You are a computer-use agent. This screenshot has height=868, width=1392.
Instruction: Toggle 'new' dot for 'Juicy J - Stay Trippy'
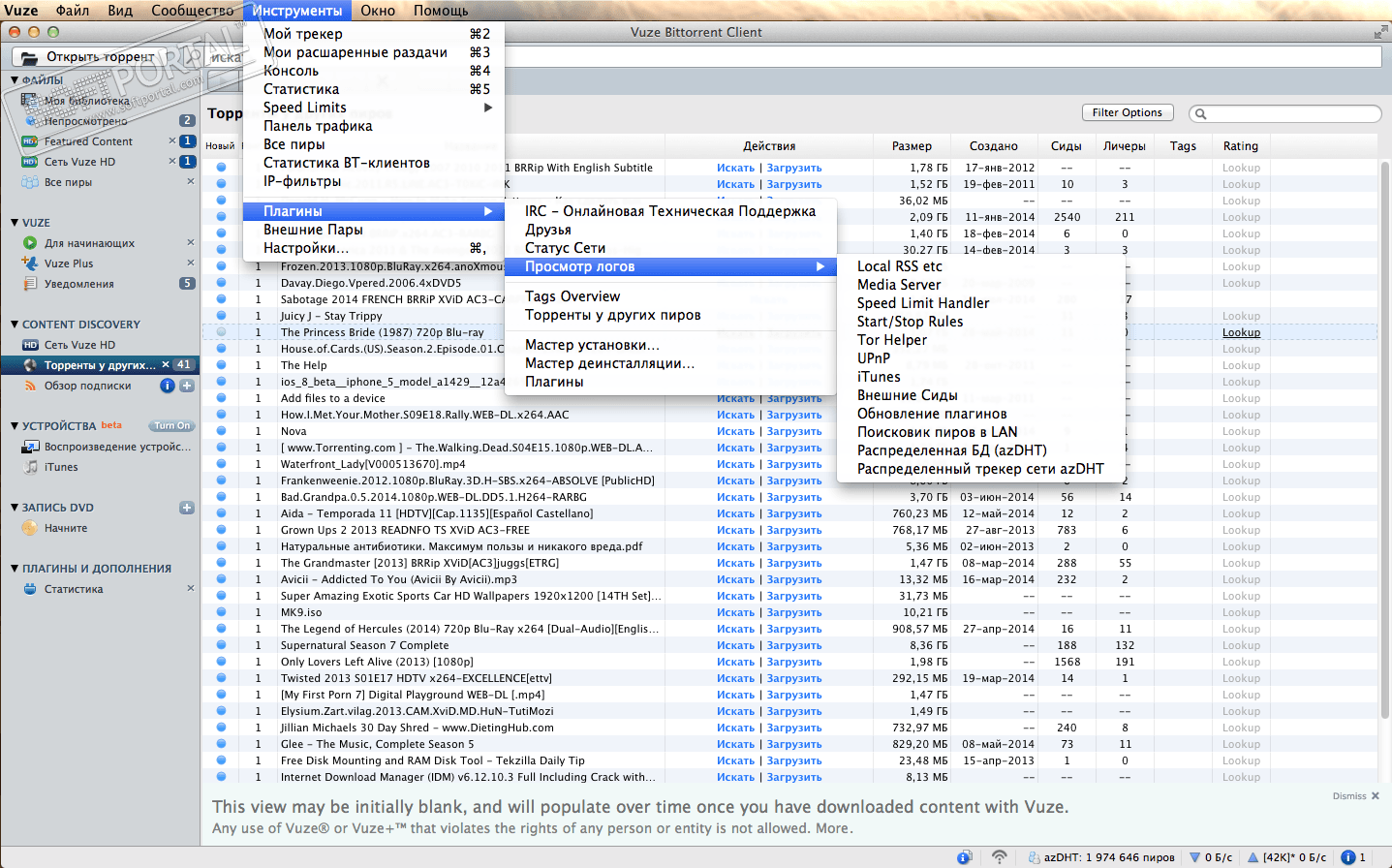(x=221, y=316)
